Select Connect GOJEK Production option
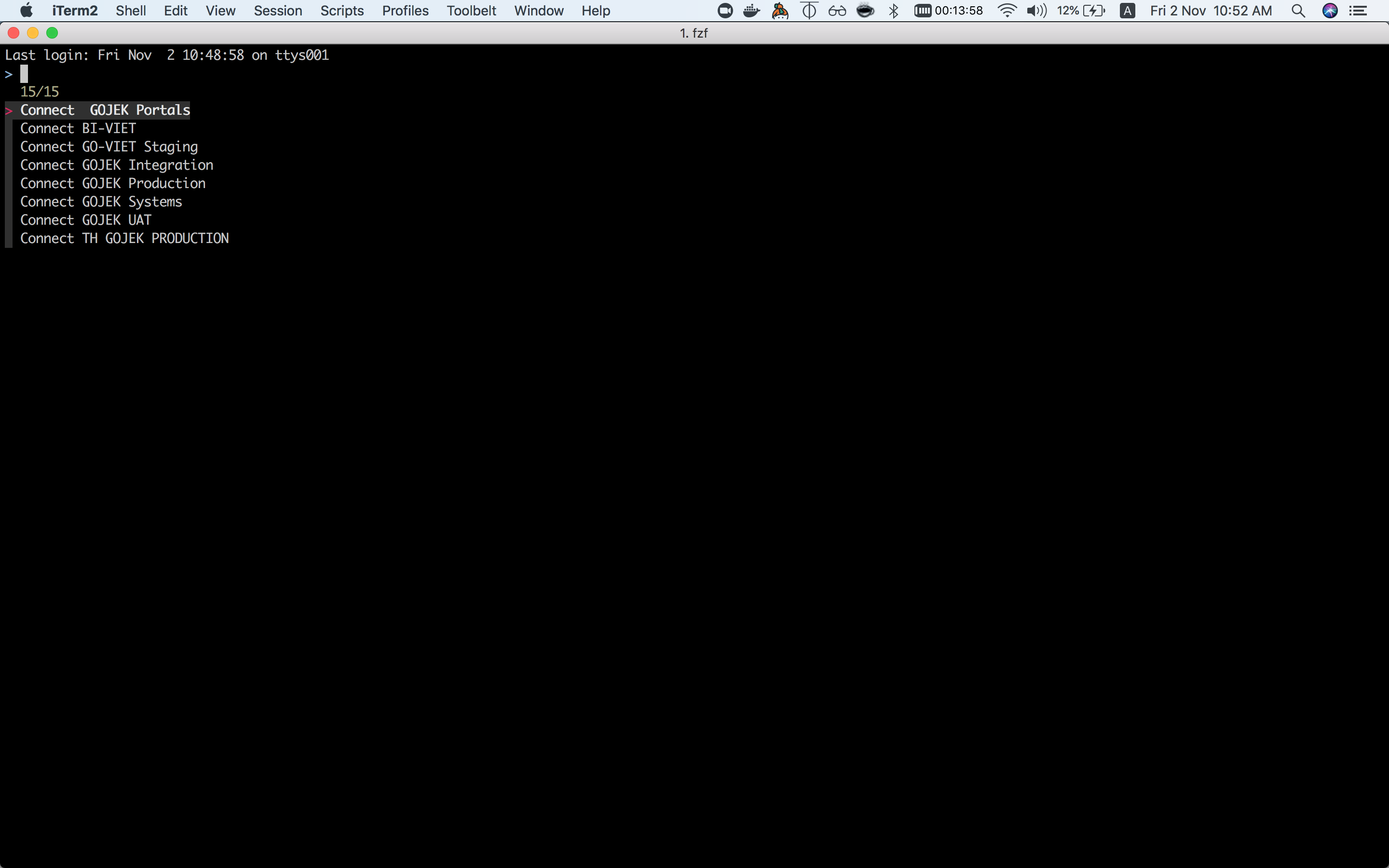 tap(113, 183)
